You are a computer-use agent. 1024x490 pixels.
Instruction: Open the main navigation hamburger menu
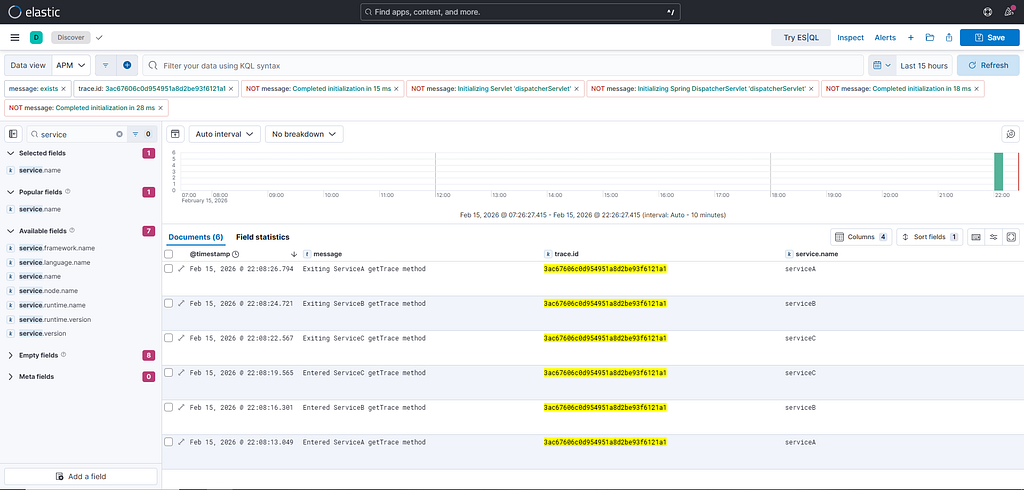(x=15, y=38)
